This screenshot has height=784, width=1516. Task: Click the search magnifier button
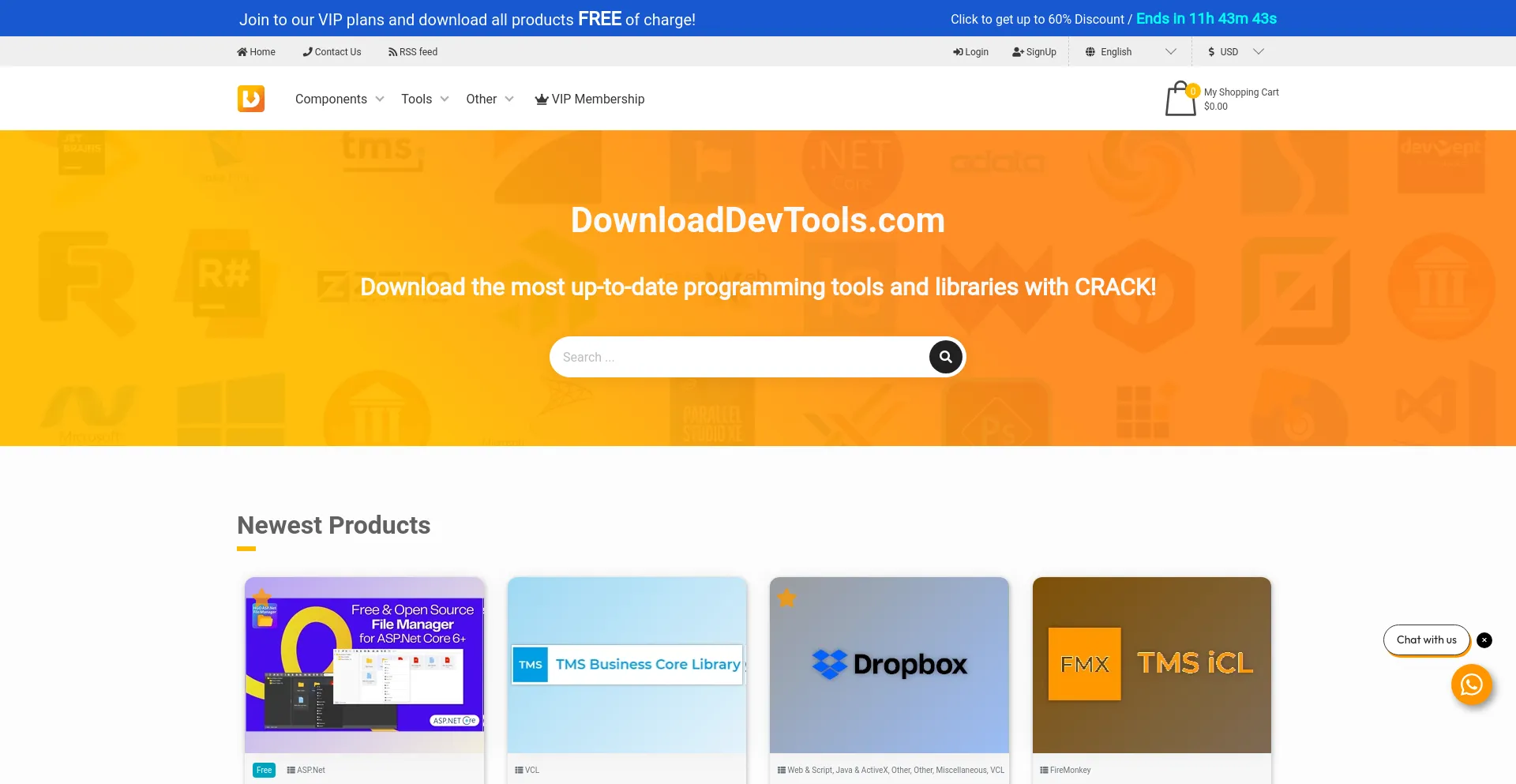tap(945, 357)
